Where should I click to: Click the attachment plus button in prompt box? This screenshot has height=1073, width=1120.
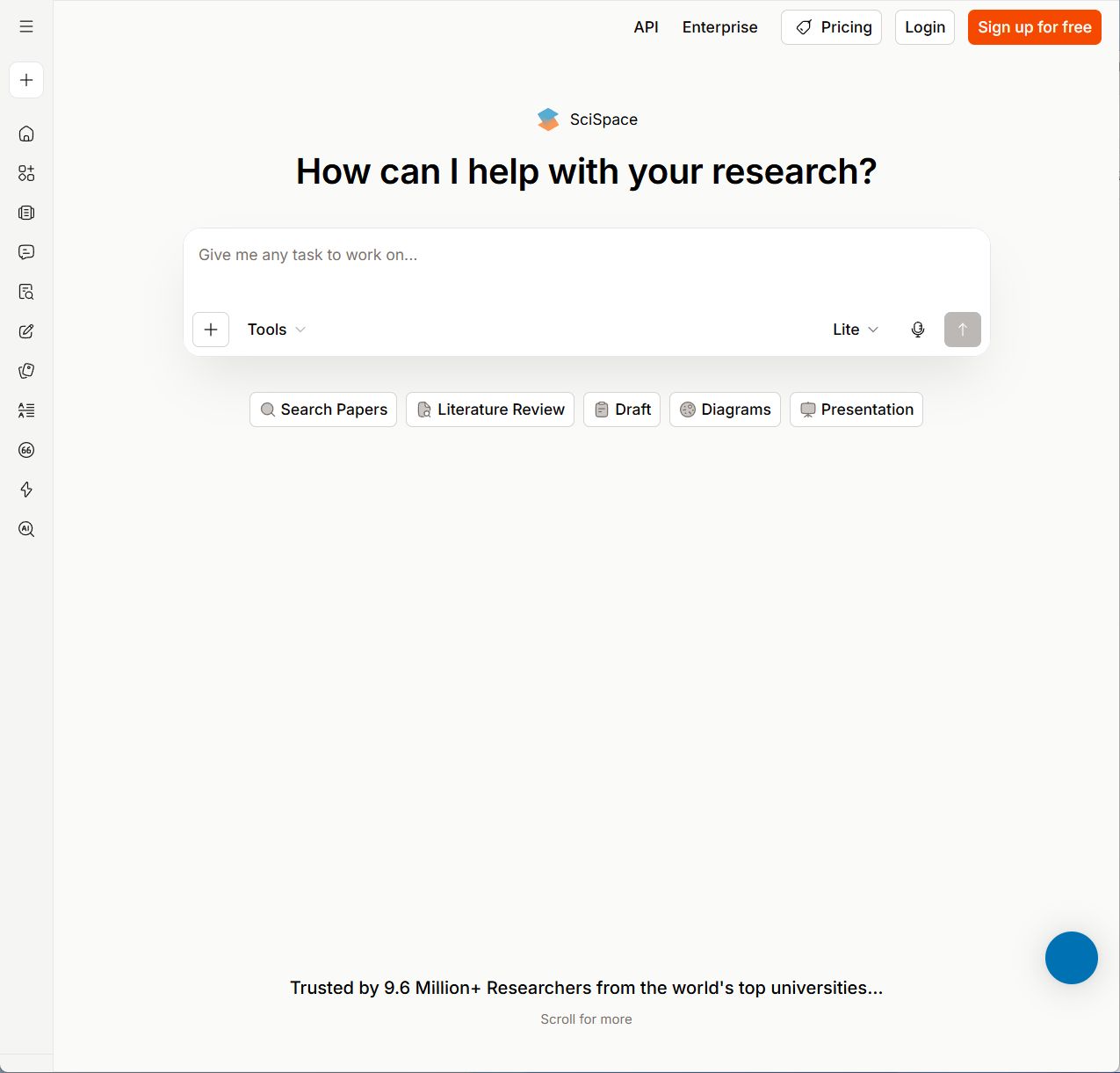click(211, 330)
